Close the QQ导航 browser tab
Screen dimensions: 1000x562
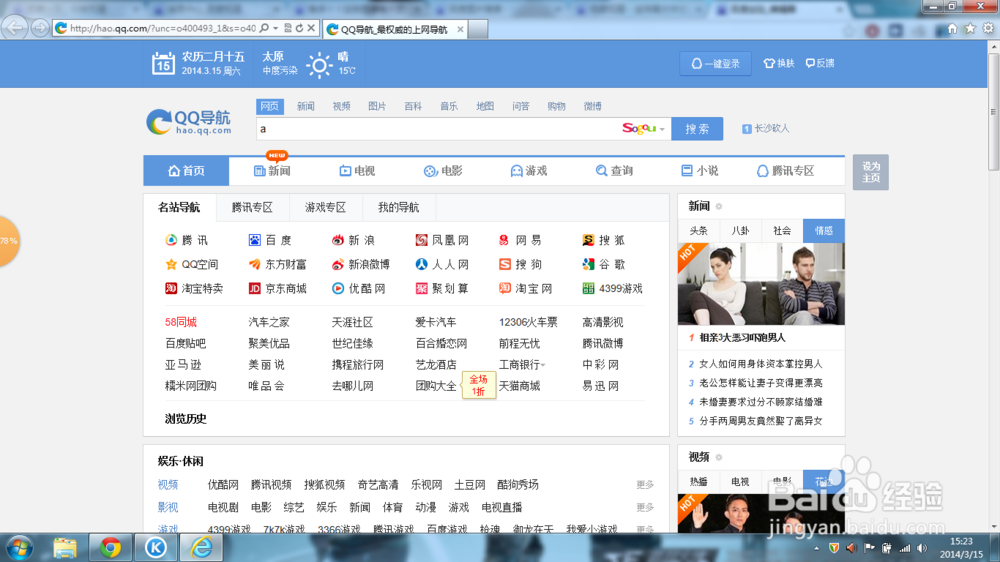[460, 29]
